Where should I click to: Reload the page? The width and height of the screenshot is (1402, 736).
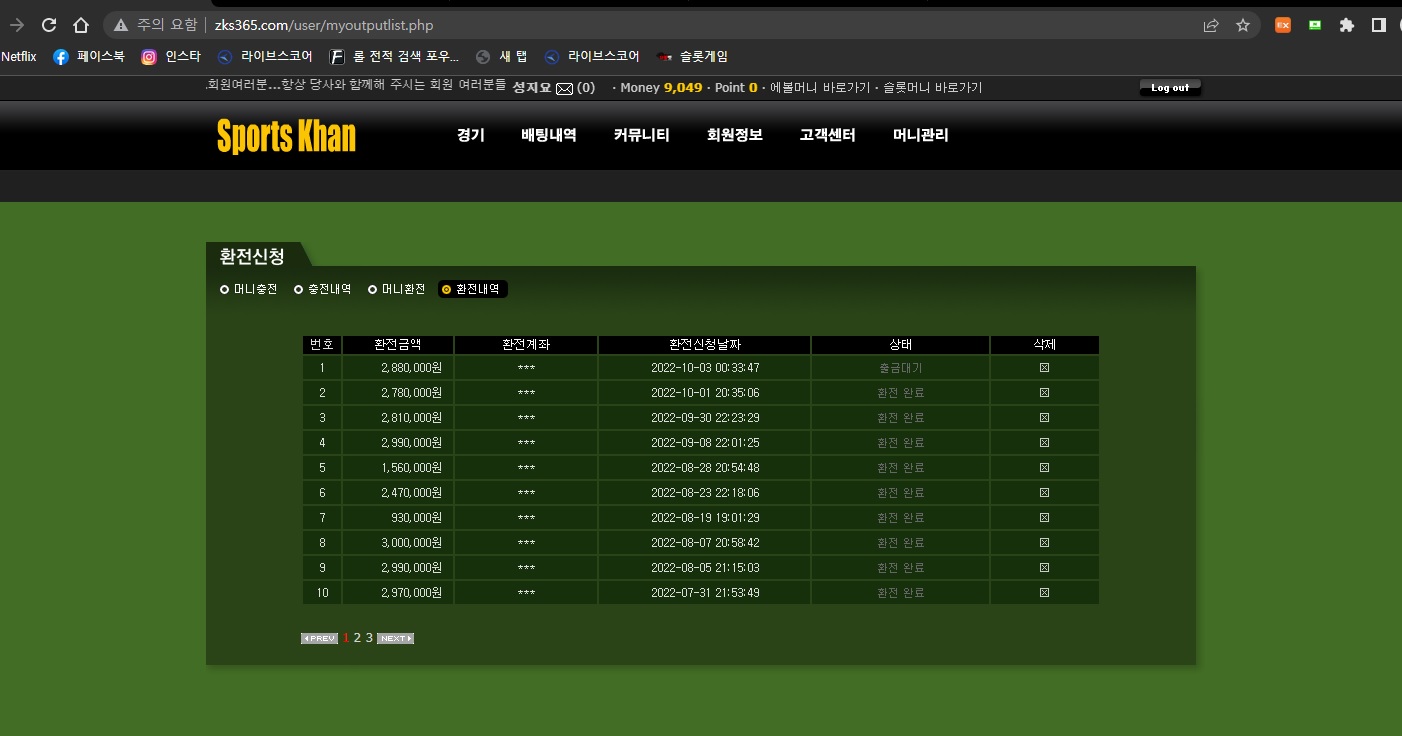[x=49, y=25]
